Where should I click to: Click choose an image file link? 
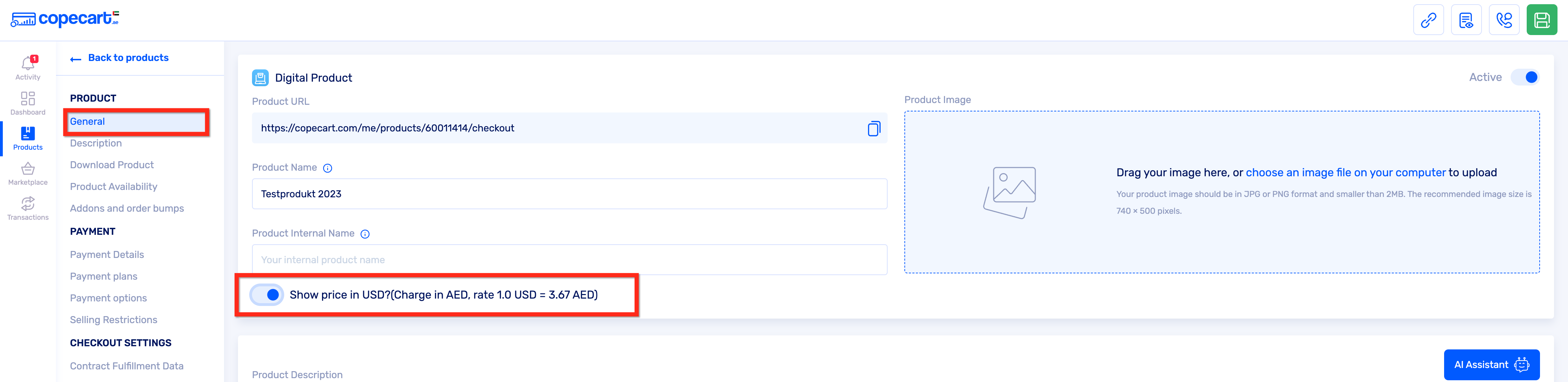1345,172
